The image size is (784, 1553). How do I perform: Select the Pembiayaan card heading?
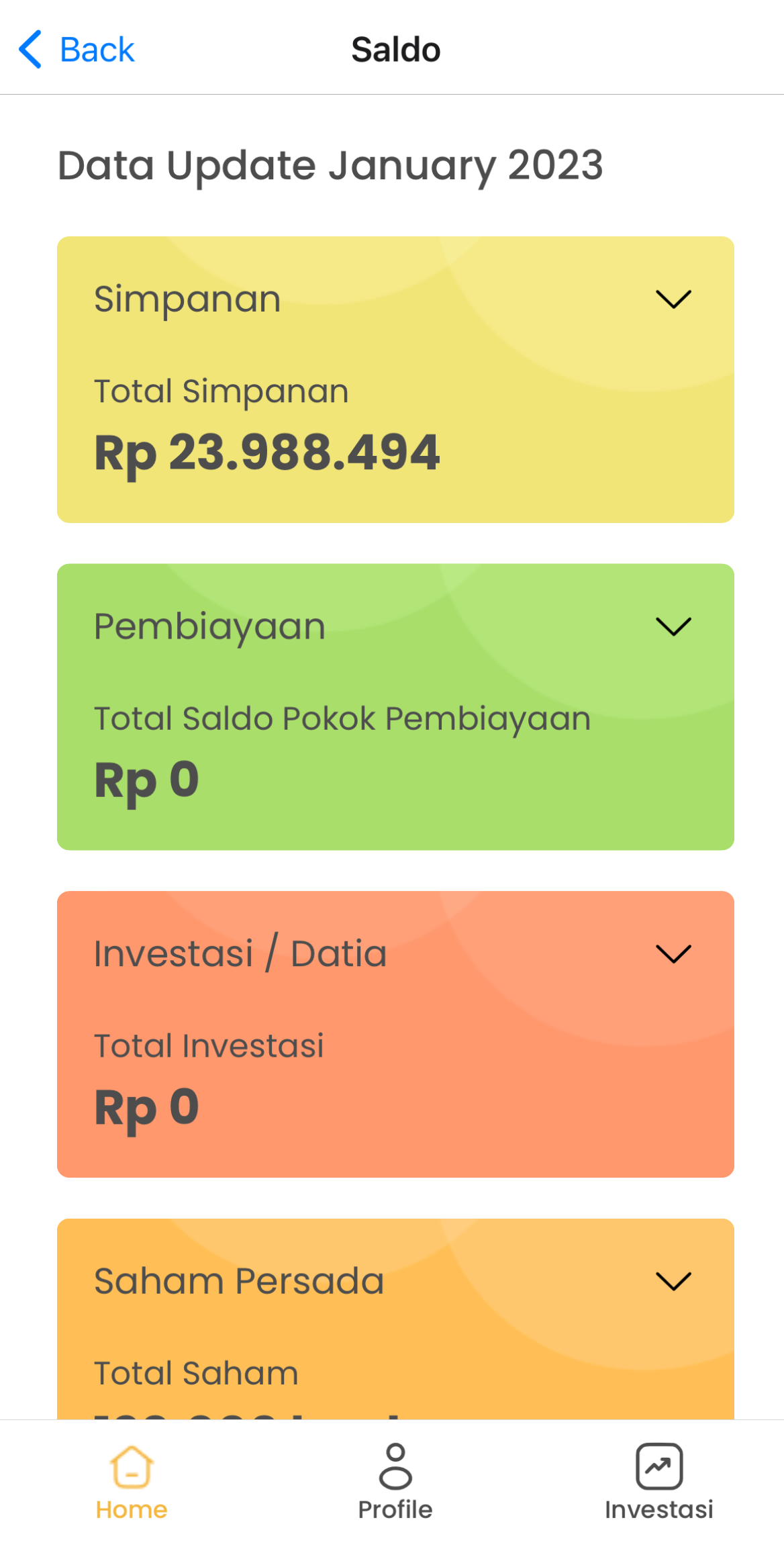209,627
